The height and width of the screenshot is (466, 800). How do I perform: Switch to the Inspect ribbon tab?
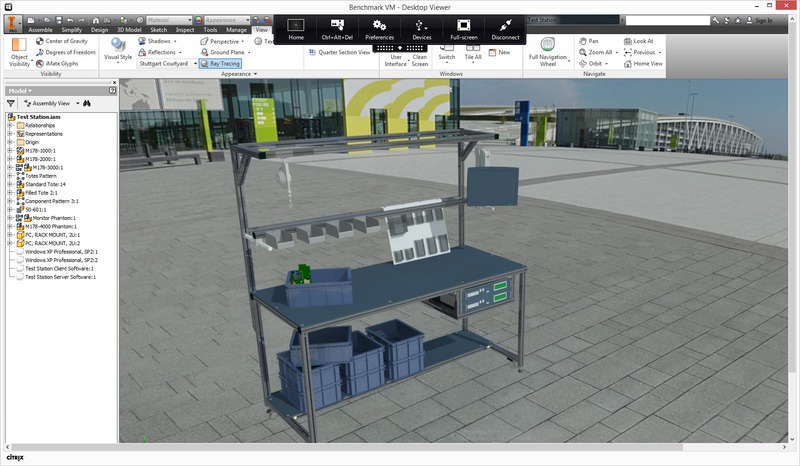185,30
